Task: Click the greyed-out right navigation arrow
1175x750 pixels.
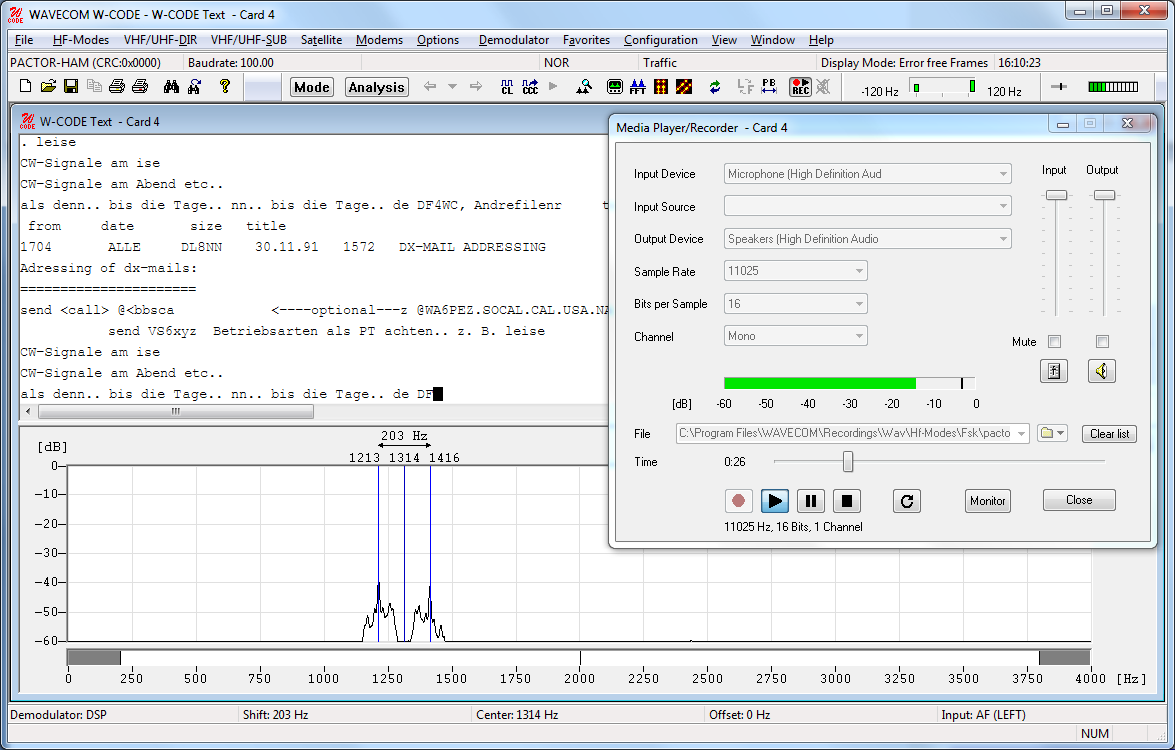Action: coord(476,87)
